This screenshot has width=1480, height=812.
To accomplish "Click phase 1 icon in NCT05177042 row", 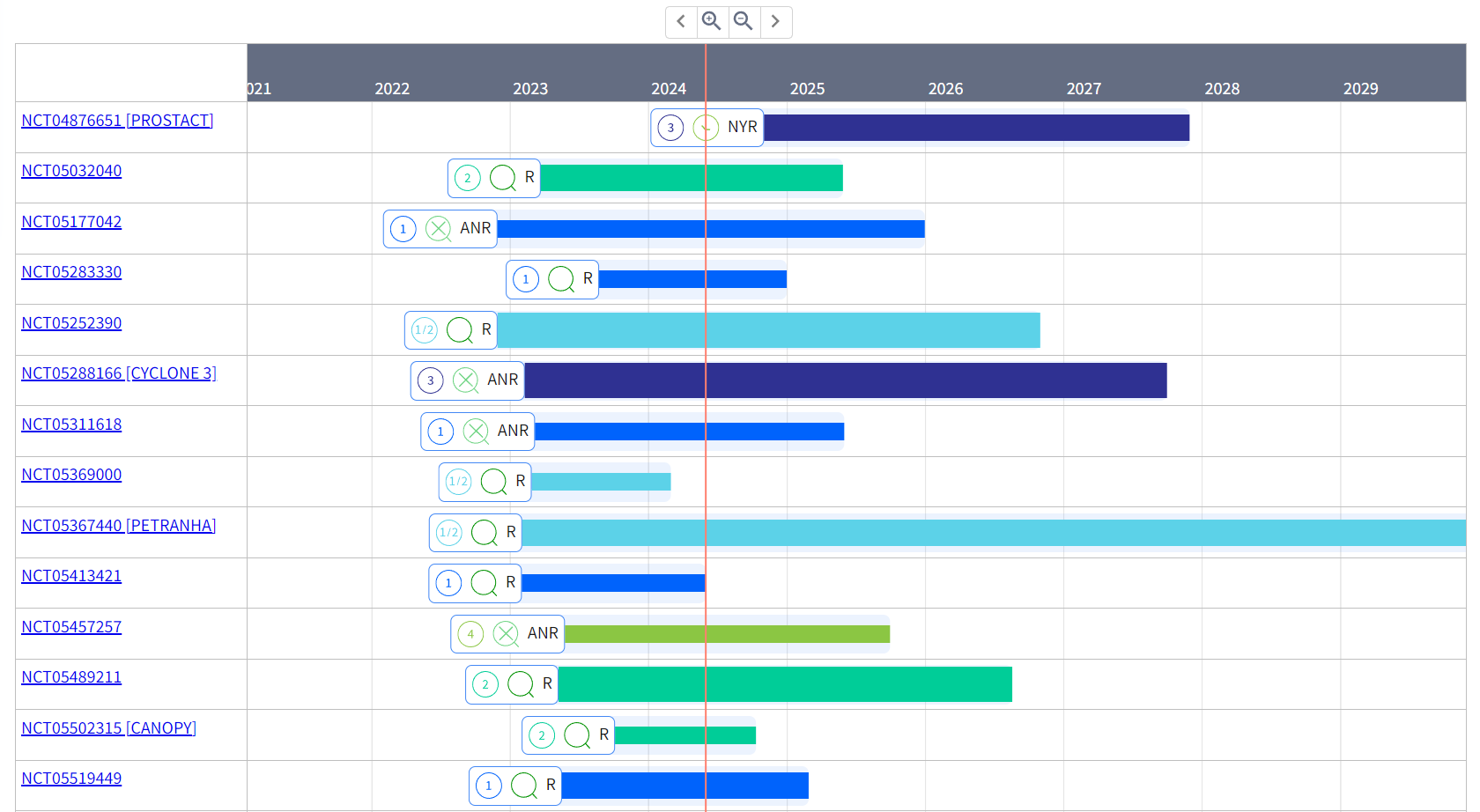I will point(403,229).
